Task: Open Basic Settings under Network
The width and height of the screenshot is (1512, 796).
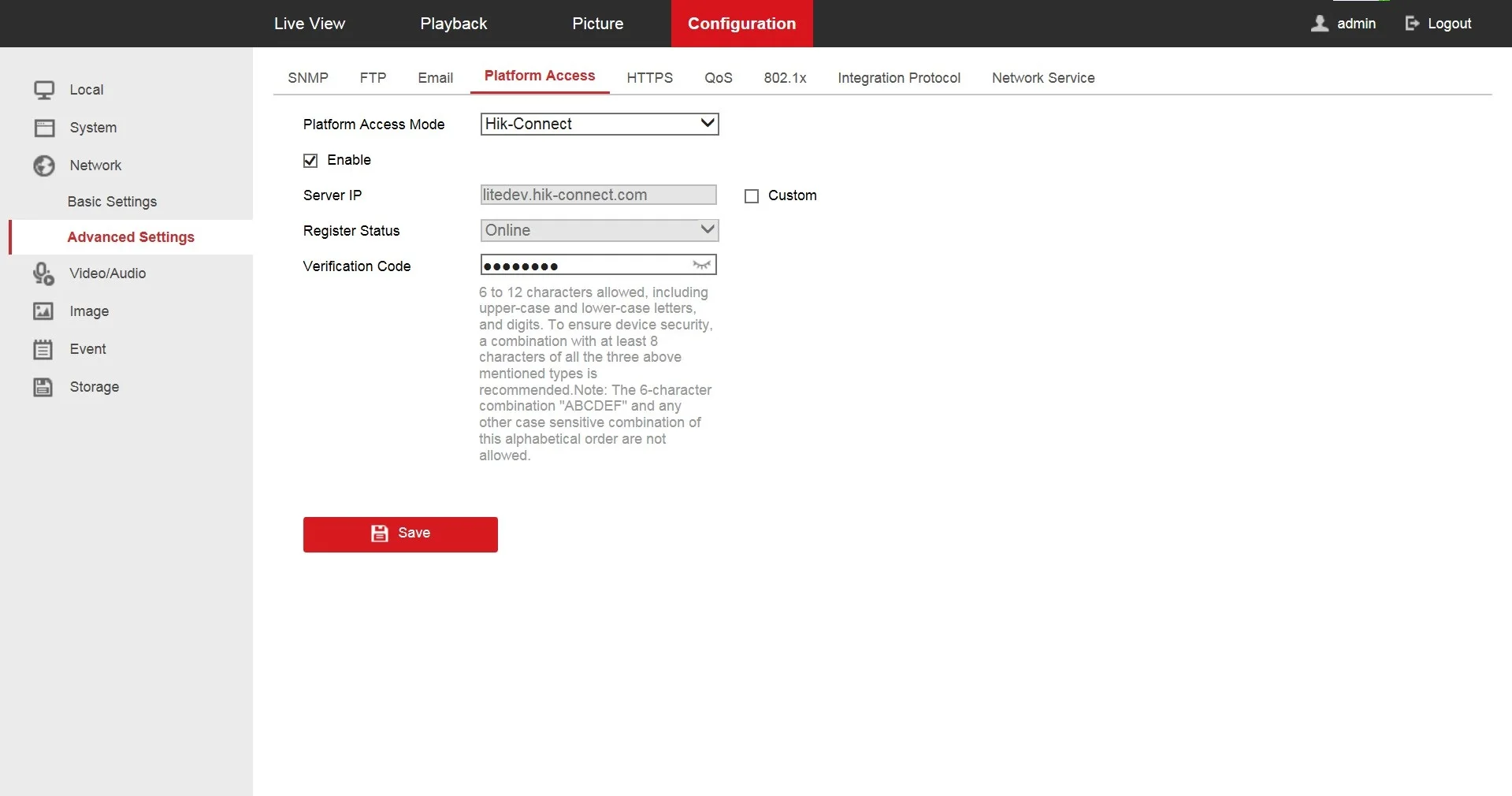Action: [112, 202]
